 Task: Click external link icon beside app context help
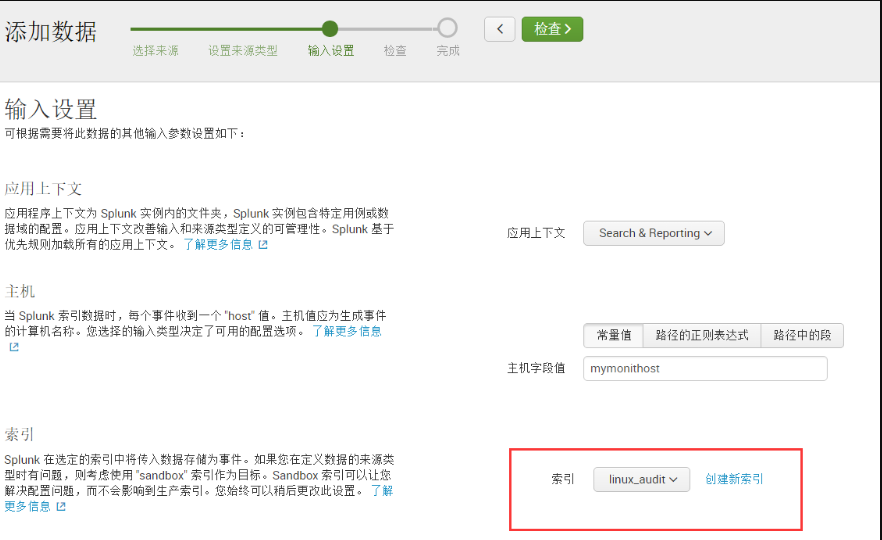coord(263,245)
